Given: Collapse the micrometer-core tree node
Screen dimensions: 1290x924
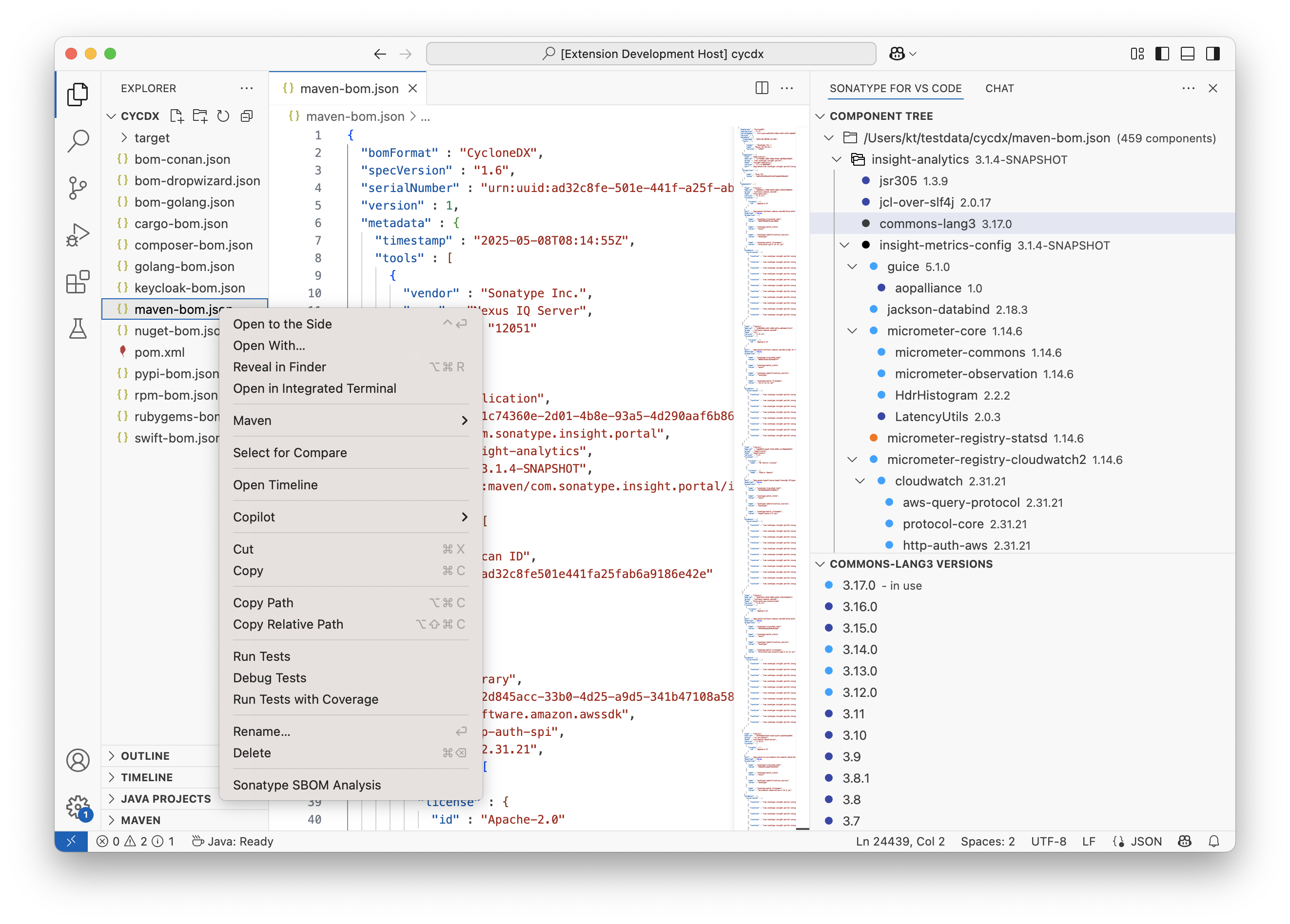Looking at the screenshot, I should 852,331.
